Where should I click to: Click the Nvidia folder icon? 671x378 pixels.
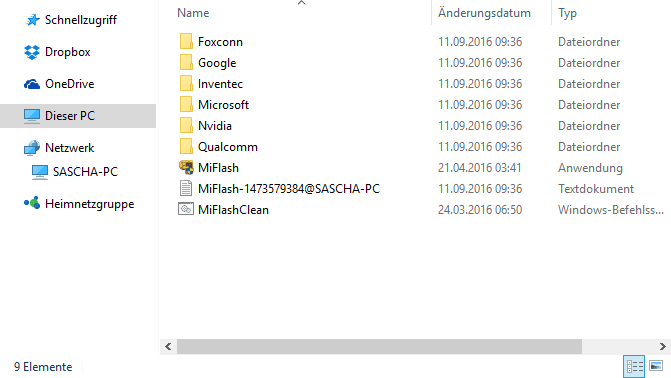[186, 125]
